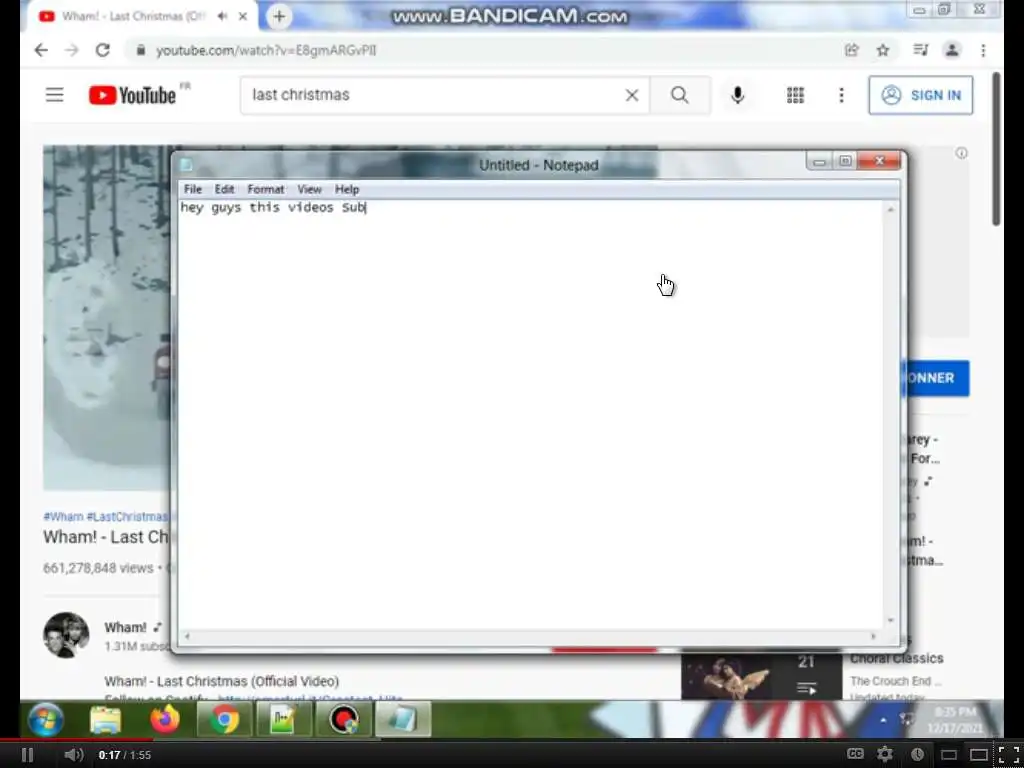Click the Chrome address bar URL
Screen dimensions: 1024x768
266,51
